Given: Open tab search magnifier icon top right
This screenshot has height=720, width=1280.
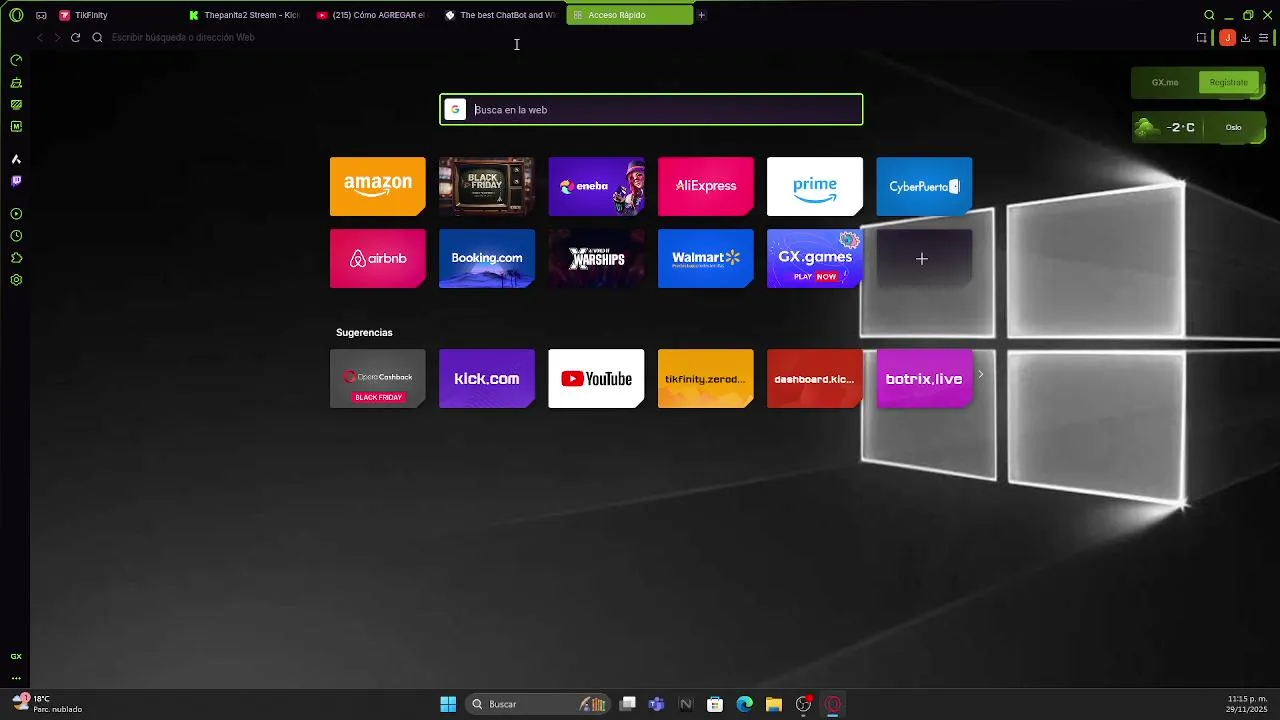Looking at the screenshot, I should coord(1209,15).
